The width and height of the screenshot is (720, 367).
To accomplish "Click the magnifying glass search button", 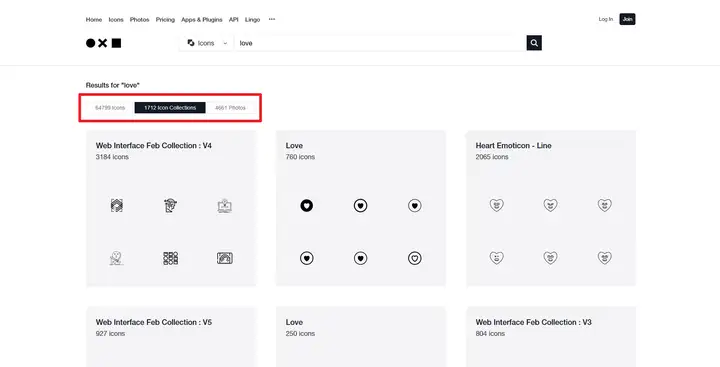I will point(534,43).
